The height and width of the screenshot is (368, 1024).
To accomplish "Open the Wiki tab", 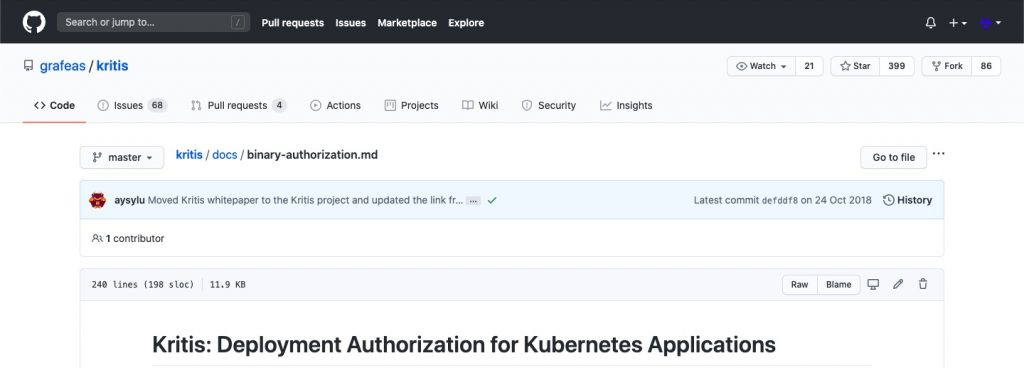I will pyautogui.click(x=480, y=105).
